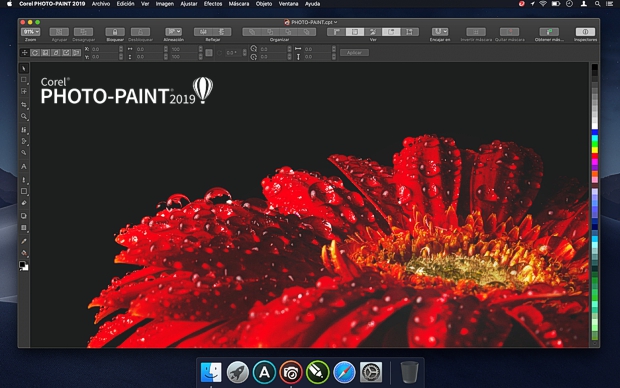The width and height of the screenshot is (620, 388).
Task: Activate the Eraser tool
Action: tap(24, 203)
